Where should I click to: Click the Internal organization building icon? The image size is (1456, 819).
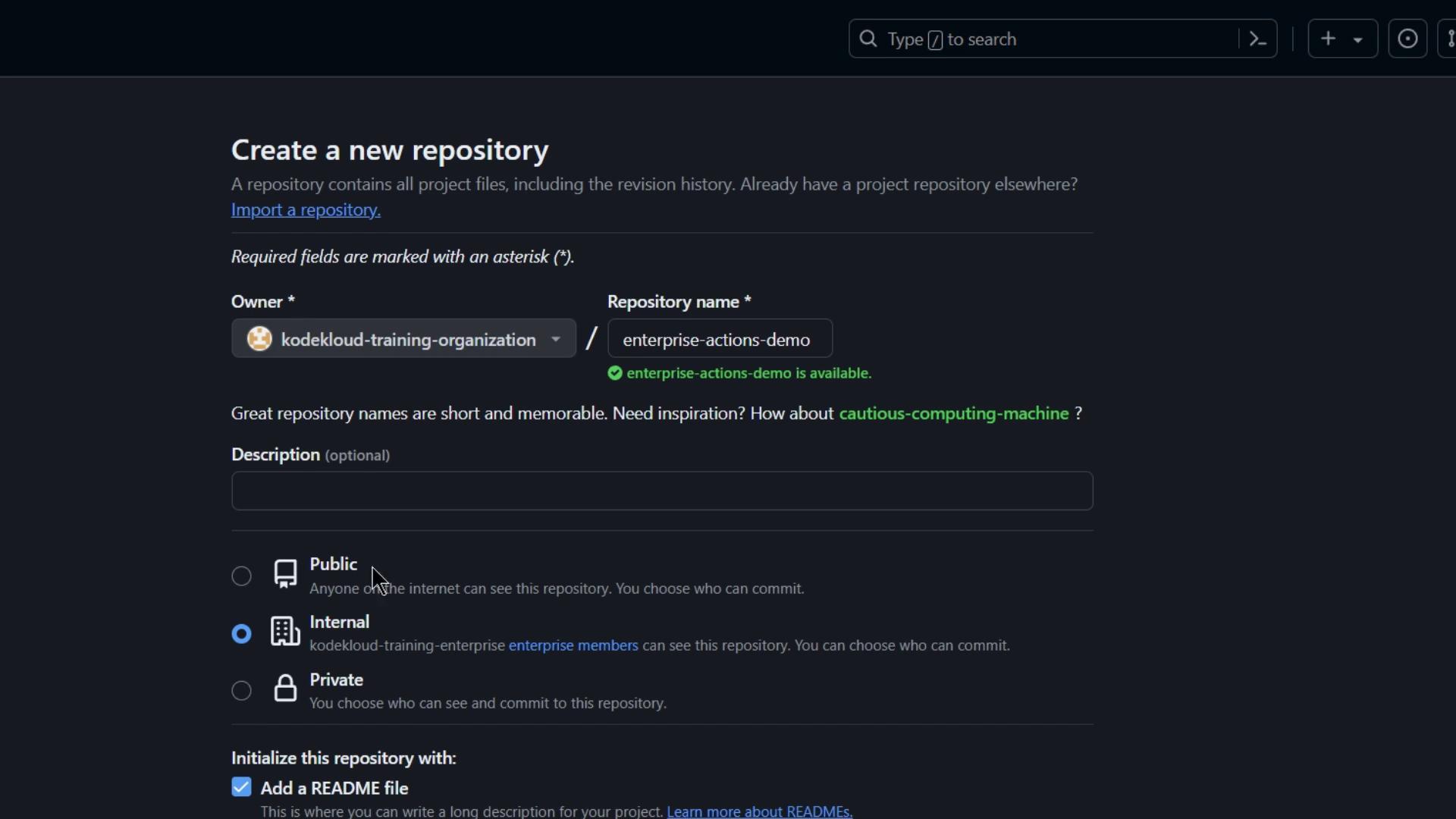pos(285,632)
